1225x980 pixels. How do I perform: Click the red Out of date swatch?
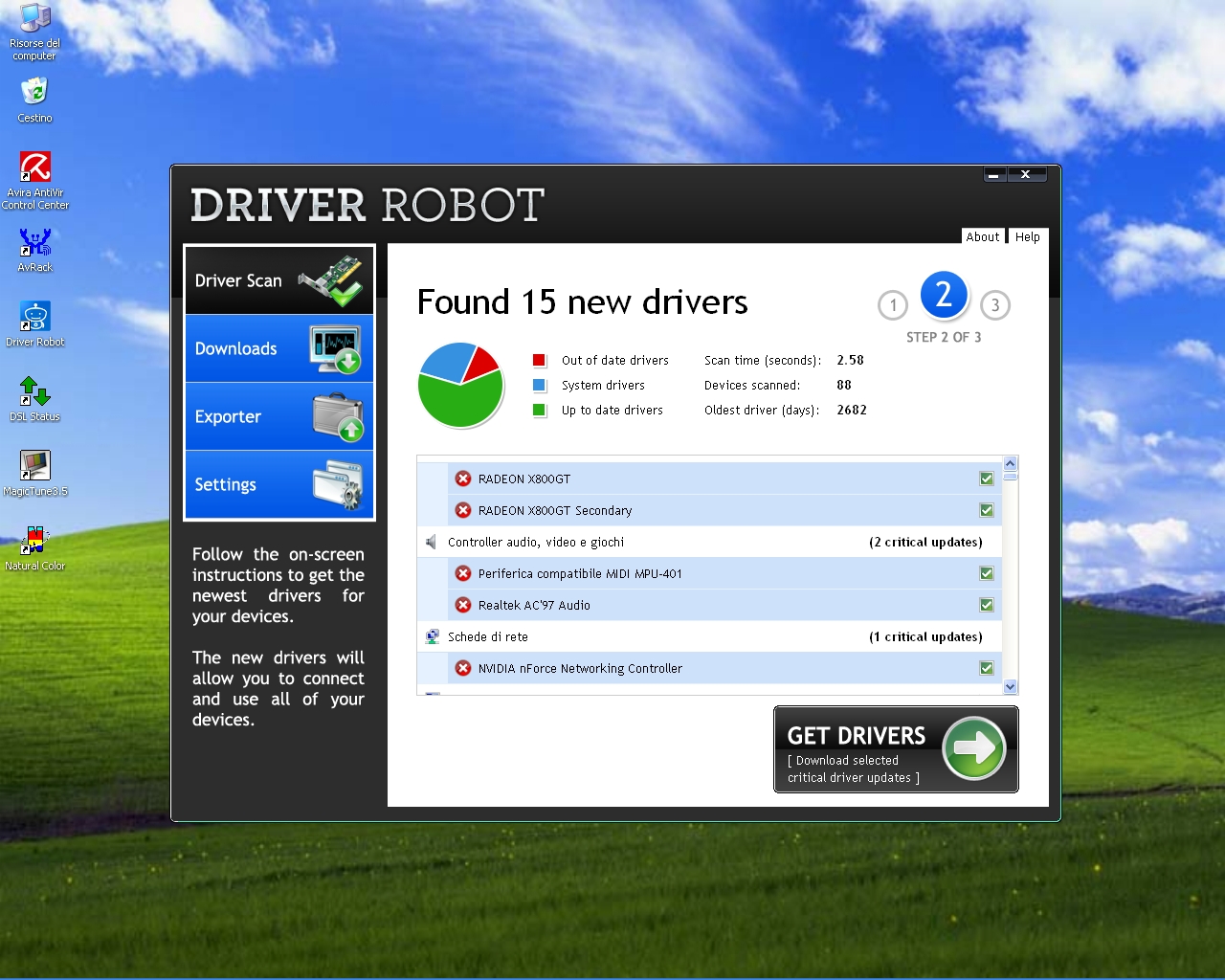[540, 360]
